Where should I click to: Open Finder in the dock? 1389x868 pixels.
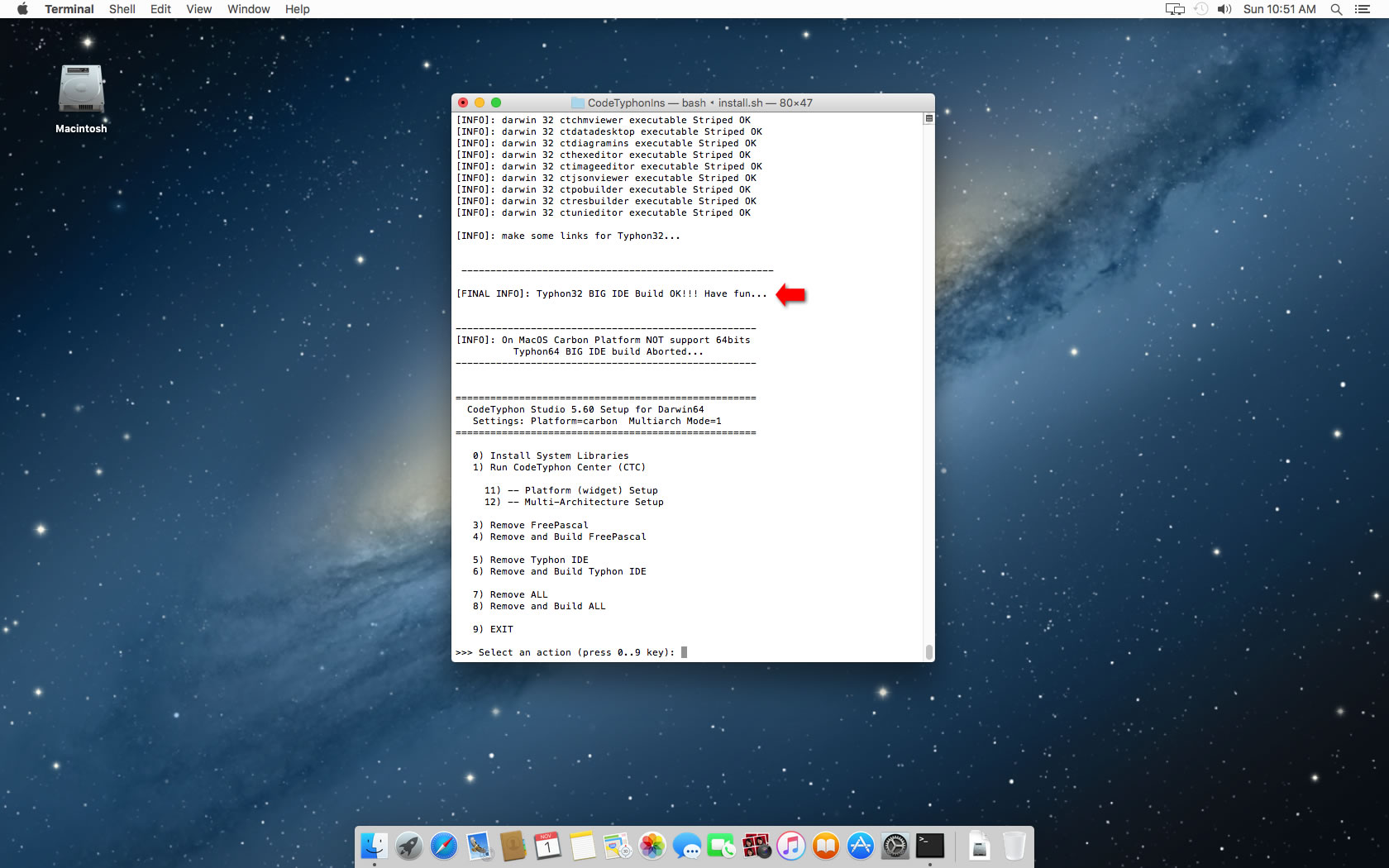tap(375, 846)
